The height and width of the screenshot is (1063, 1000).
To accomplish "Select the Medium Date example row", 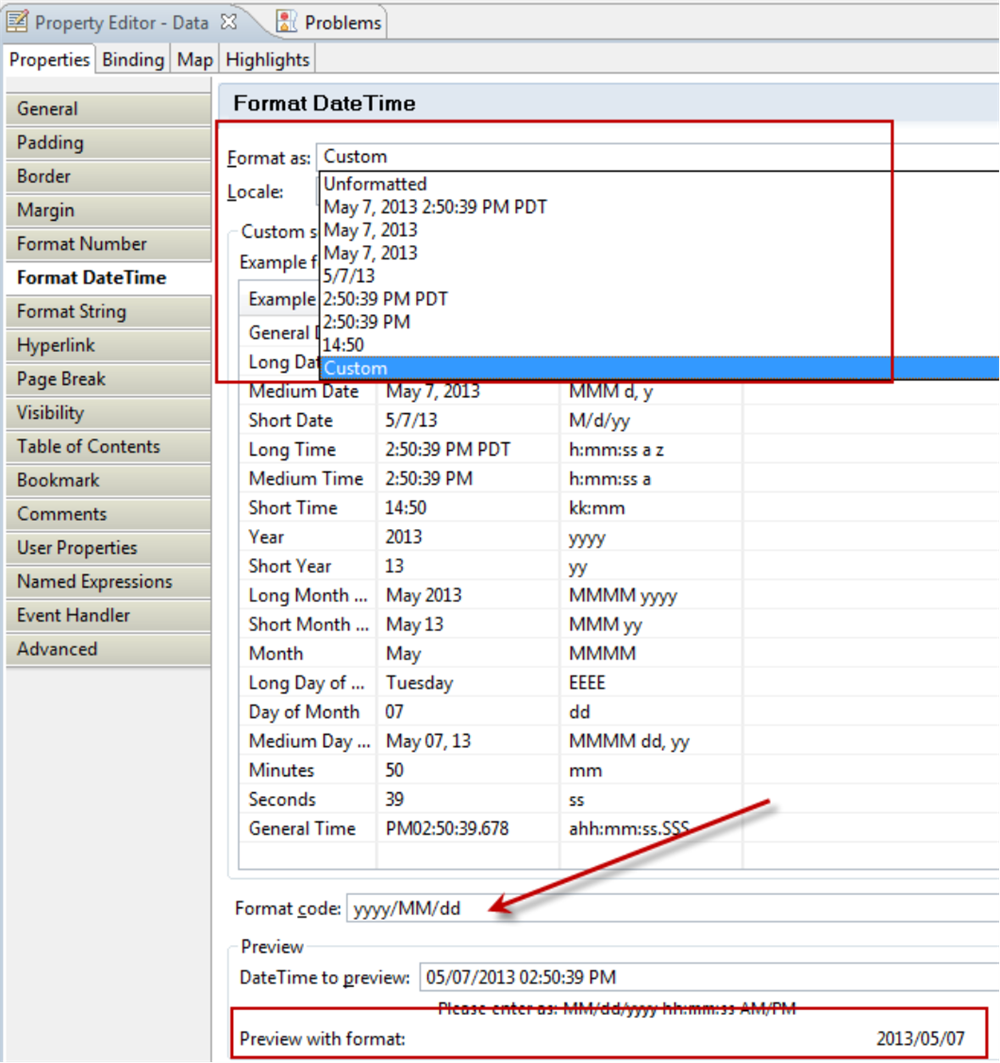I will point(618,392).
